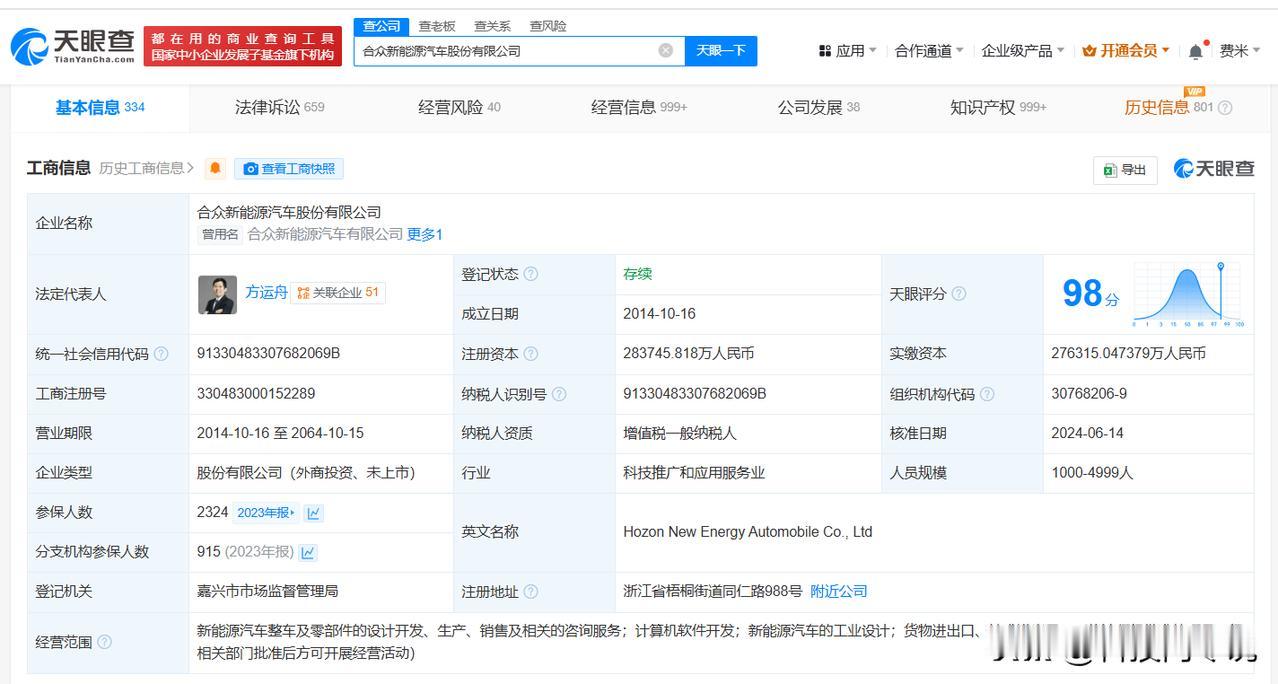Select the staff size 1000-4999人
Image resolution: width=1278 pixels, height=684 pixels.
coord(1092,472)
